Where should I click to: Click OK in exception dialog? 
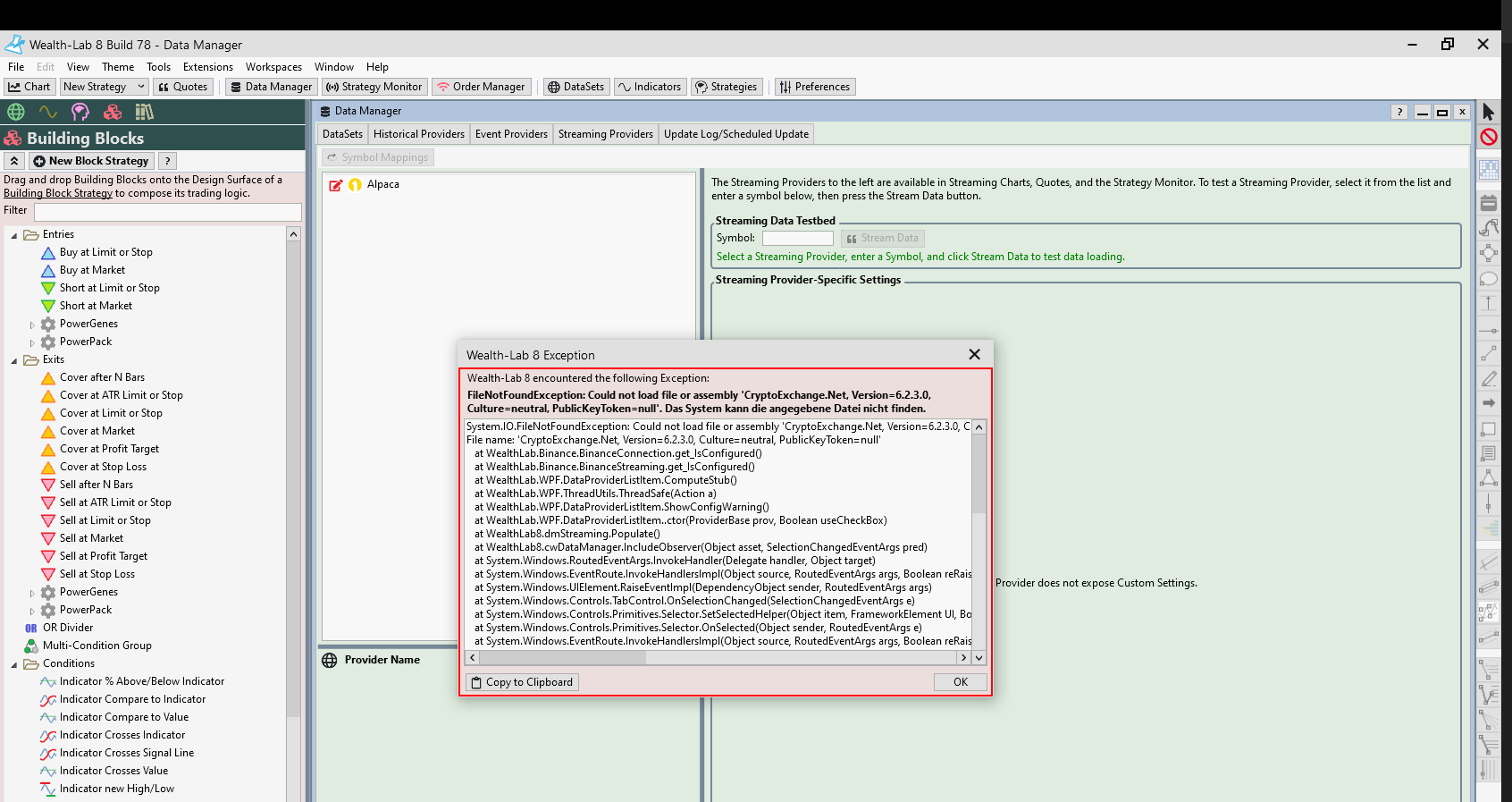pos(961,682)
